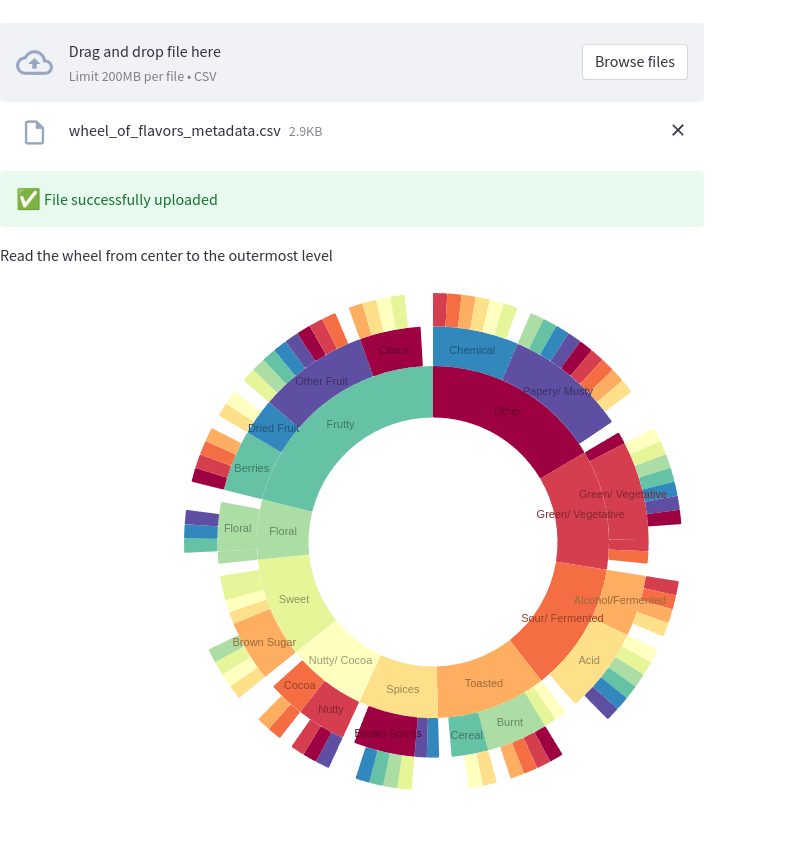Click the Chemical wedge

click(471, 350)
